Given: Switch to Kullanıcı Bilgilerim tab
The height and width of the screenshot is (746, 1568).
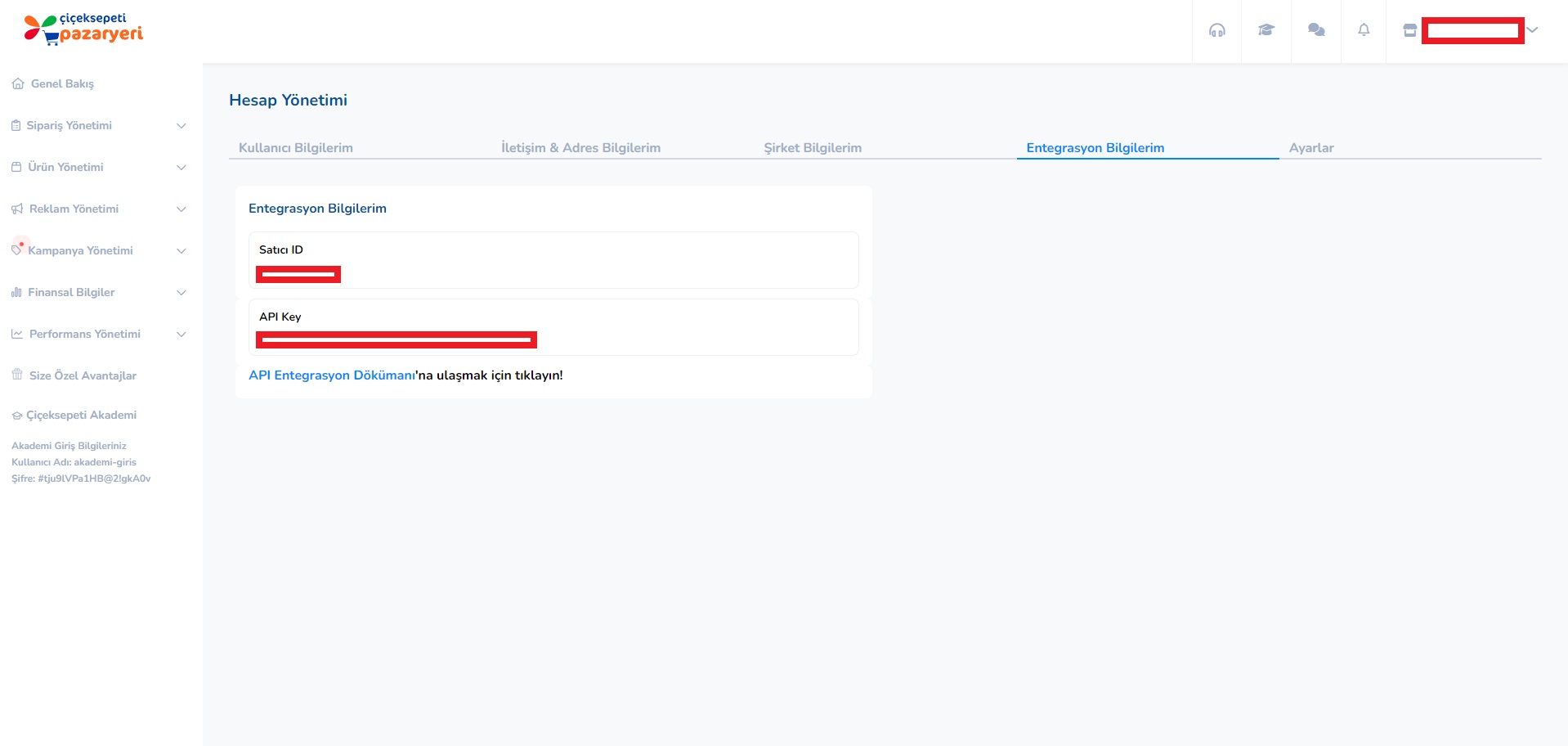Looking at the screenshot, I should [295, 148].
